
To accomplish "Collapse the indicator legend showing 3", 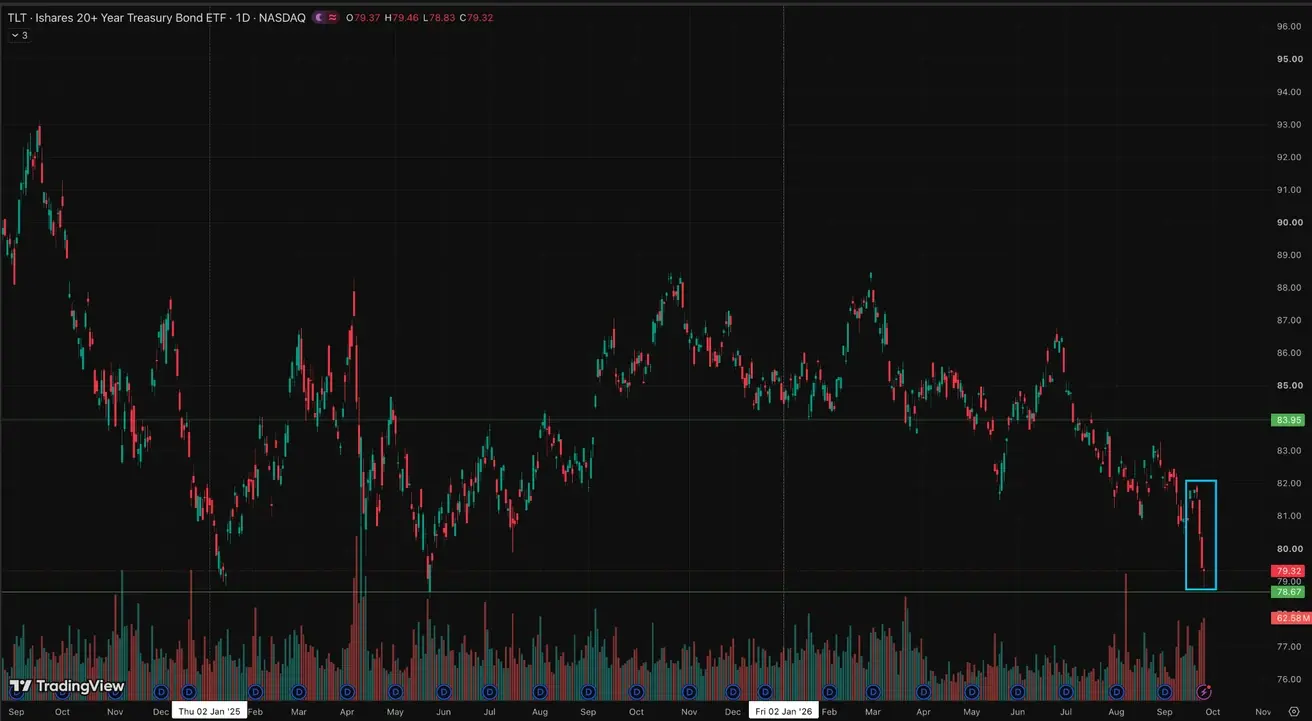I will [19, 35].
